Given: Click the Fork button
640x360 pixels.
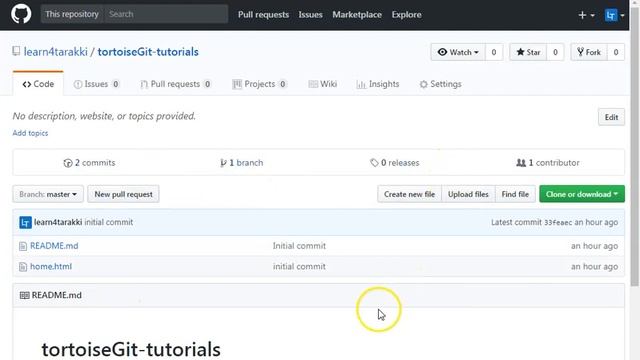Looking at the screenshot, I should 589,52.
